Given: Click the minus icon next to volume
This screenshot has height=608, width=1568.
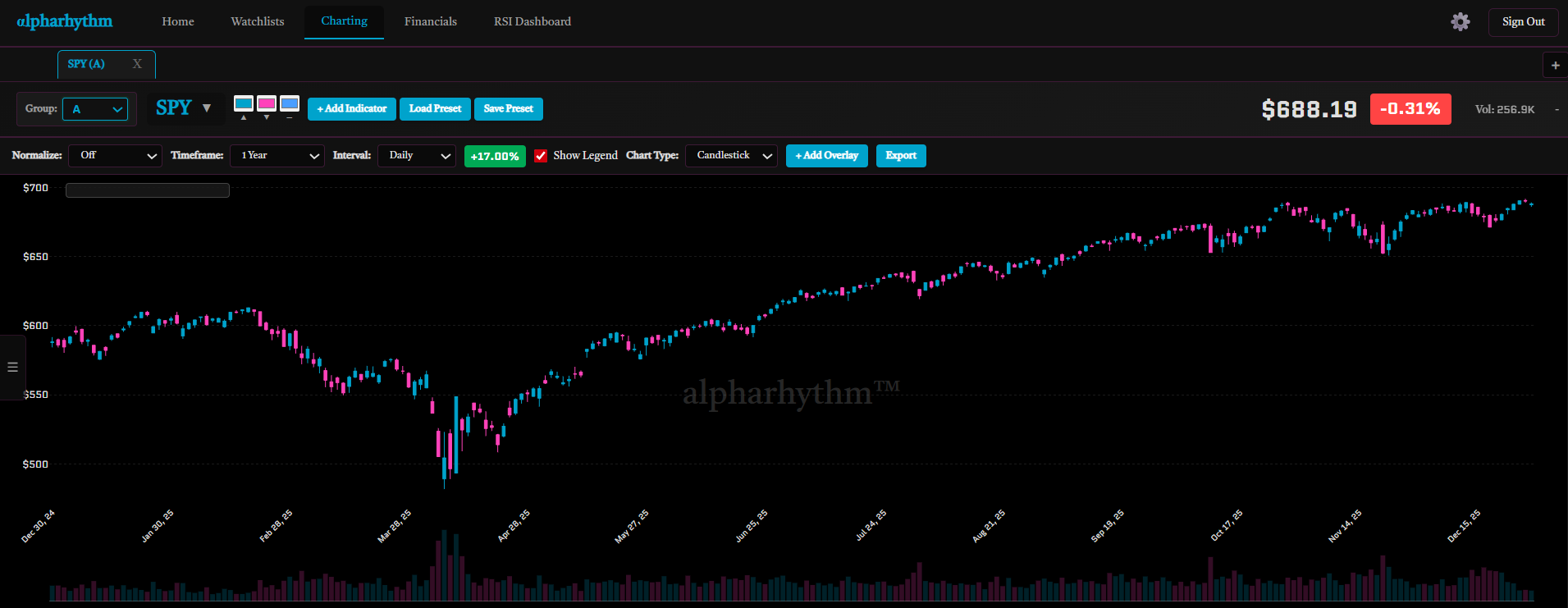Looking at the screenshot, I should click(1557, 109).
